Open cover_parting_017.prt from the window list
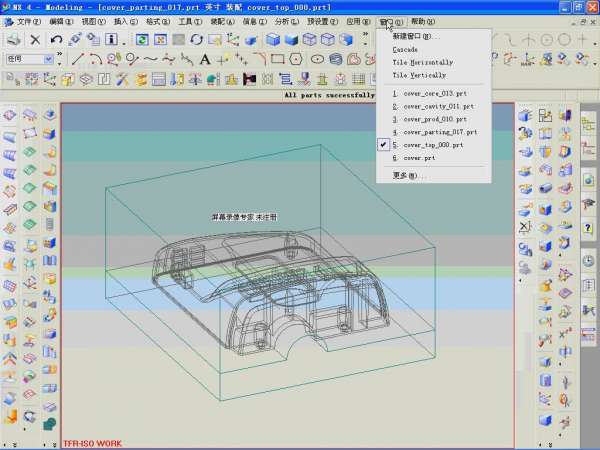Screen dimensions: 600x450 tap(440, 132)
